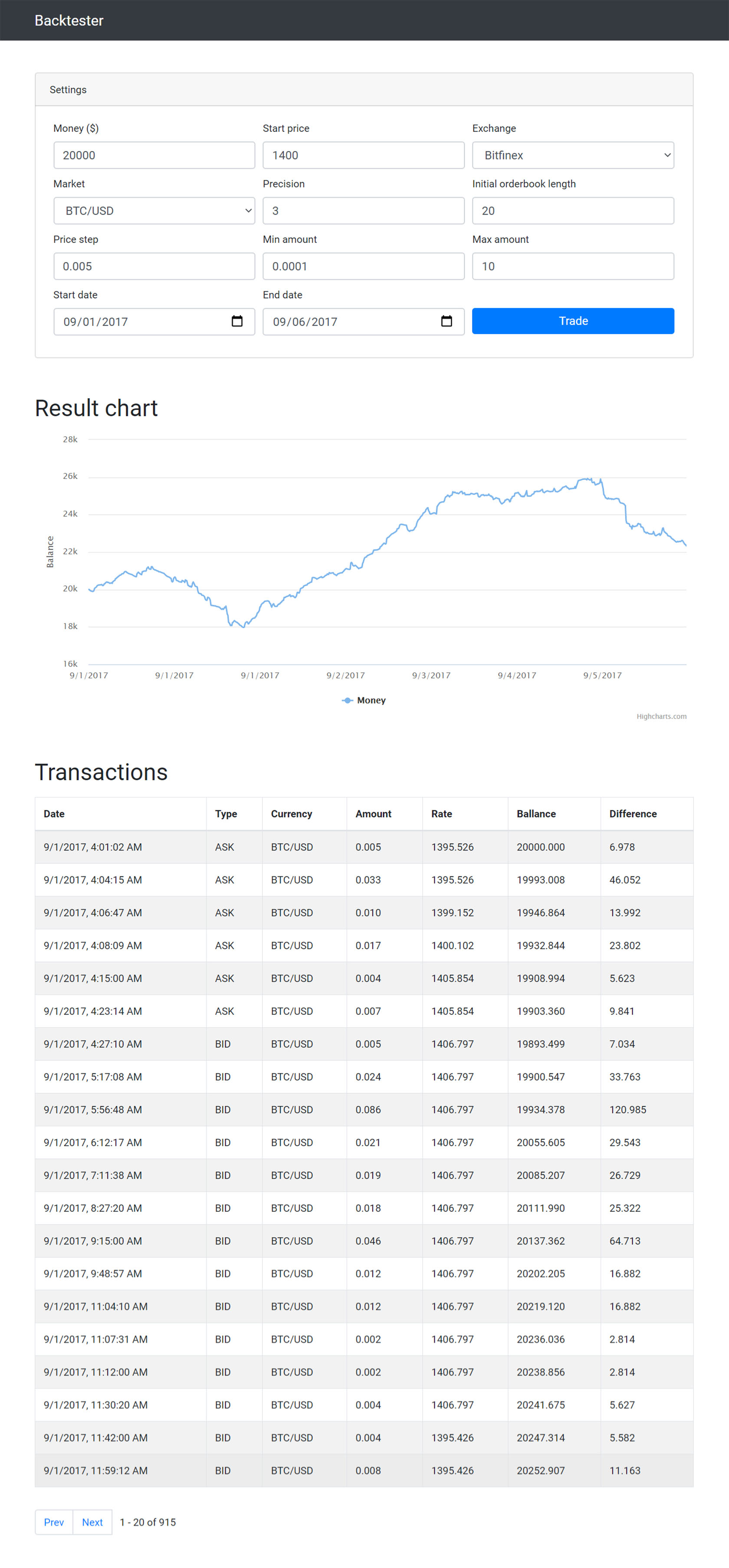
Task: Open the Start date calendar picker icon
Action: click(x=237, y=321)
